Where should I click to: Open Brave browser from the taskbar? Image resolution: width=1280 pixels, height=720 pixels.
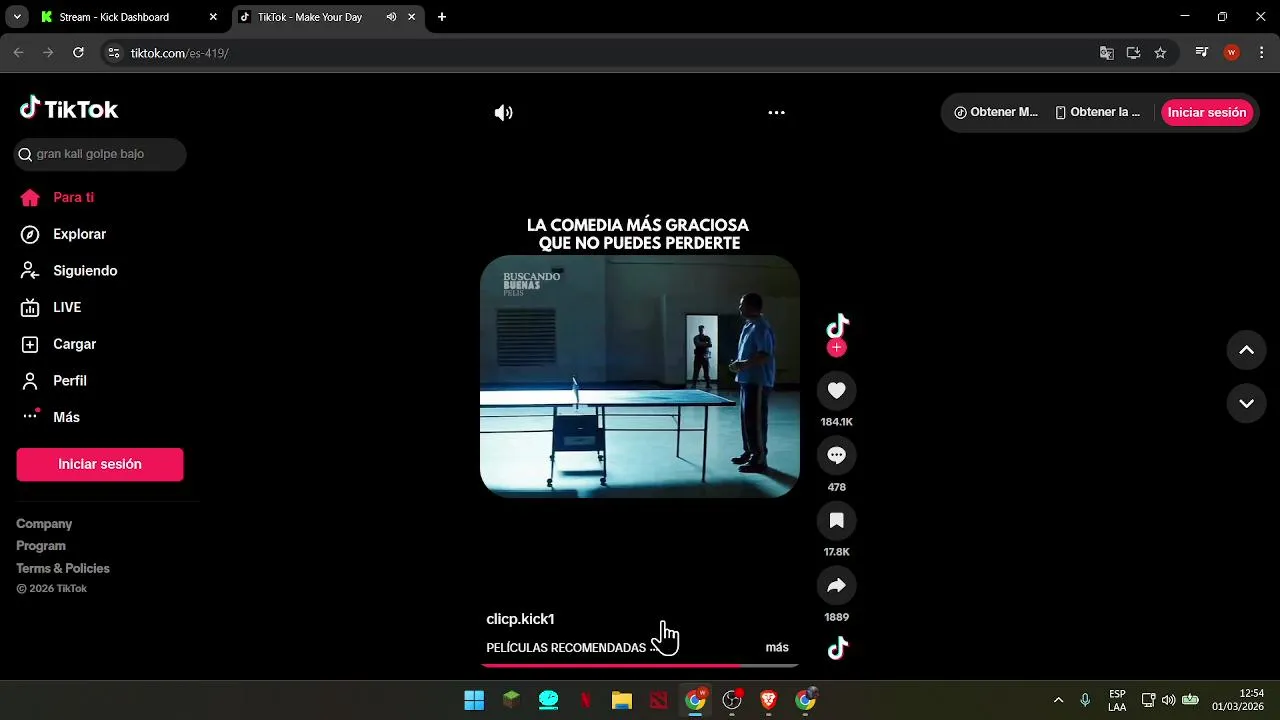(x=768, y=700)
